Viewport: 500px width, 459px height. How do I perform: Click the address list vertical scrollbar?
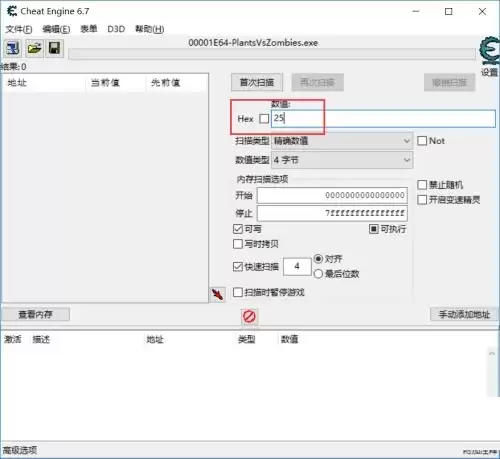click(492, 372)
